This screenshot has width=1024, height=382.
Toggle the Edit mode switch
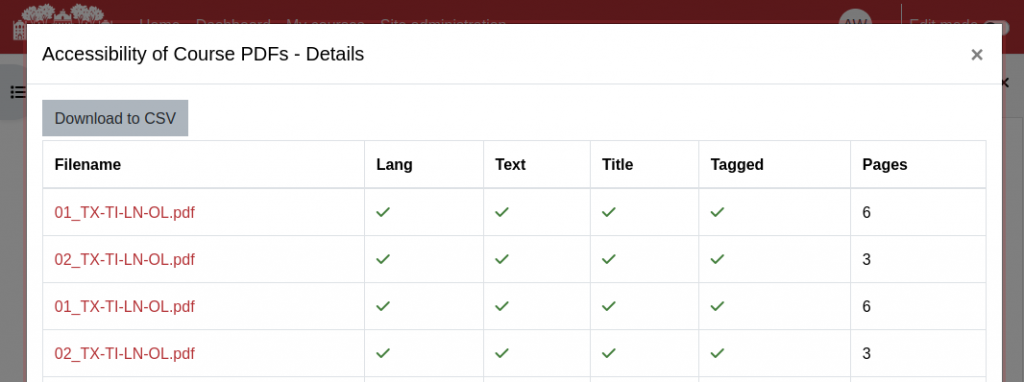point(995,26)
